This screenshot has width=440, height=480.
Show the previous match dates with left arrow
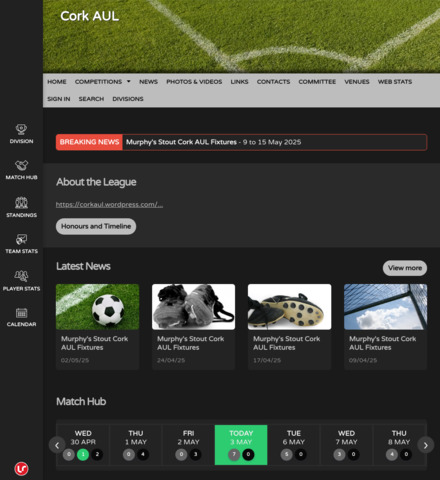57,445
